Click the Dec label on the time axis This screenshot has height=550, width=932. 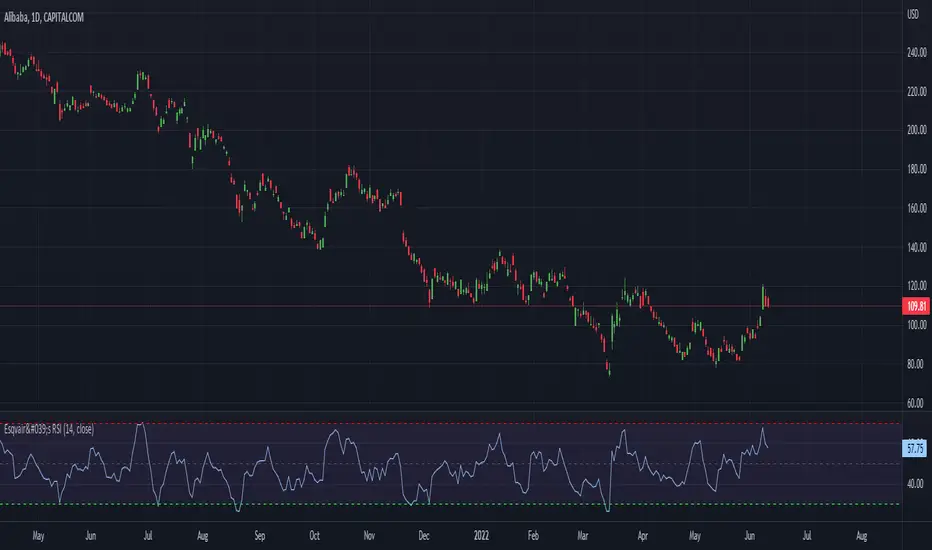click(x=424, y=536)
